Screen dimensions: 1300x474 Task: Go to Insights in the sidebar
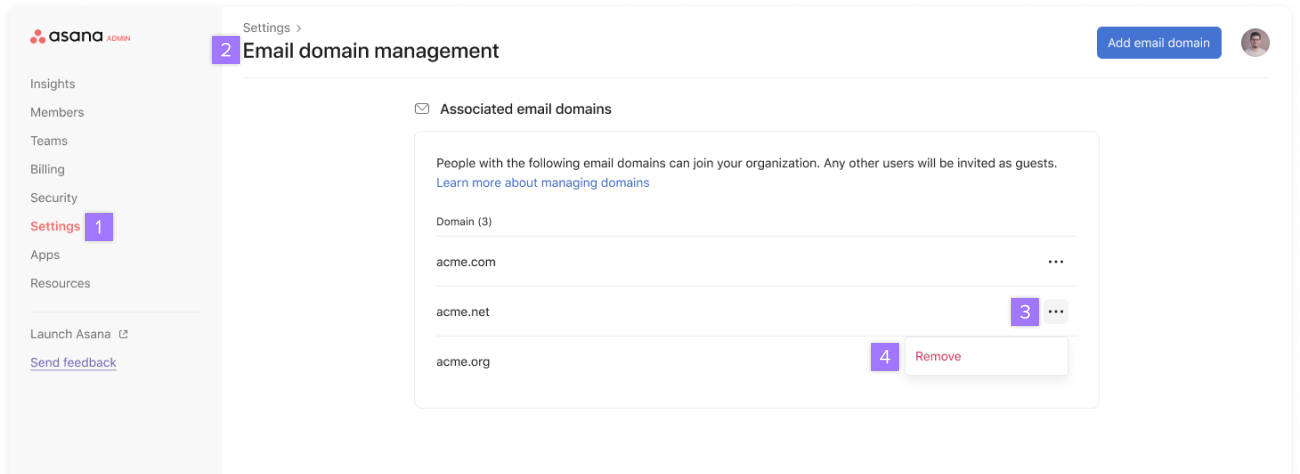point(53,84)
